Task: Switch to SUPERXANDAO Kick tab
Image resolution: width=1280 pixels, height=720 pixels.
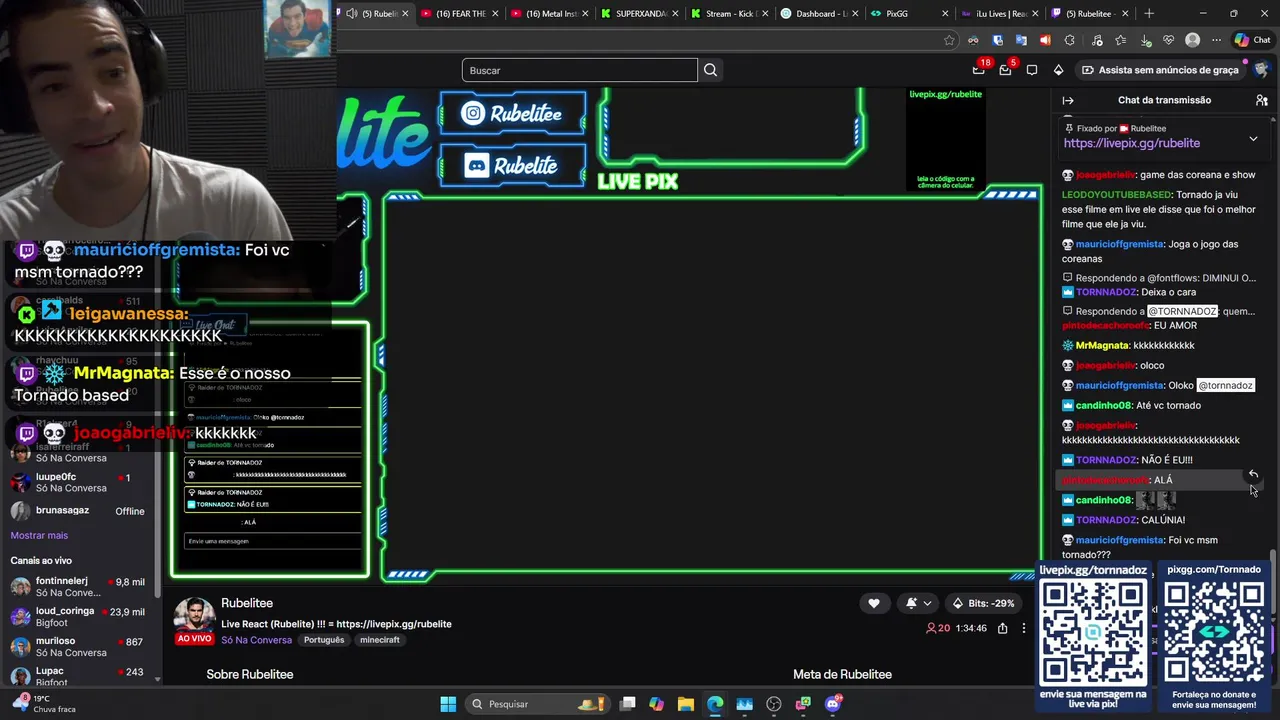Action: tap(639, 14)
